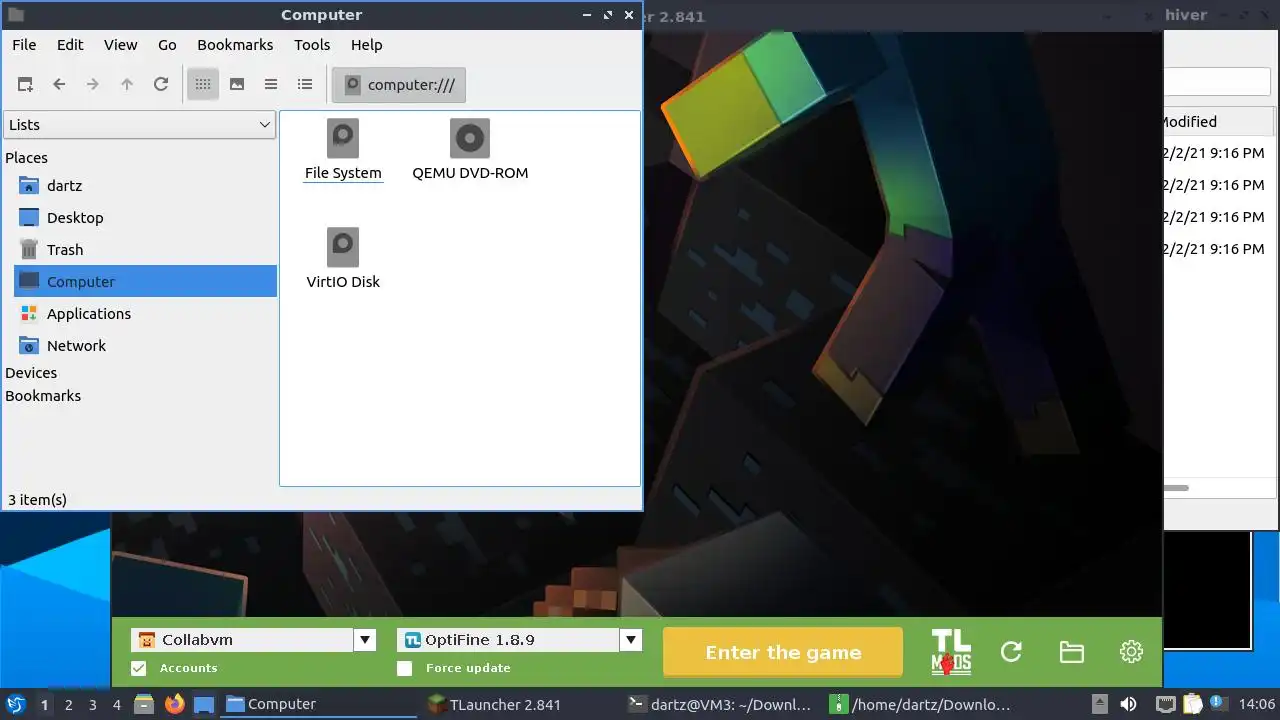Open the Help menu
Image resolution: width=1280 pixels, height=720 pixels.
tap(366, 45)
